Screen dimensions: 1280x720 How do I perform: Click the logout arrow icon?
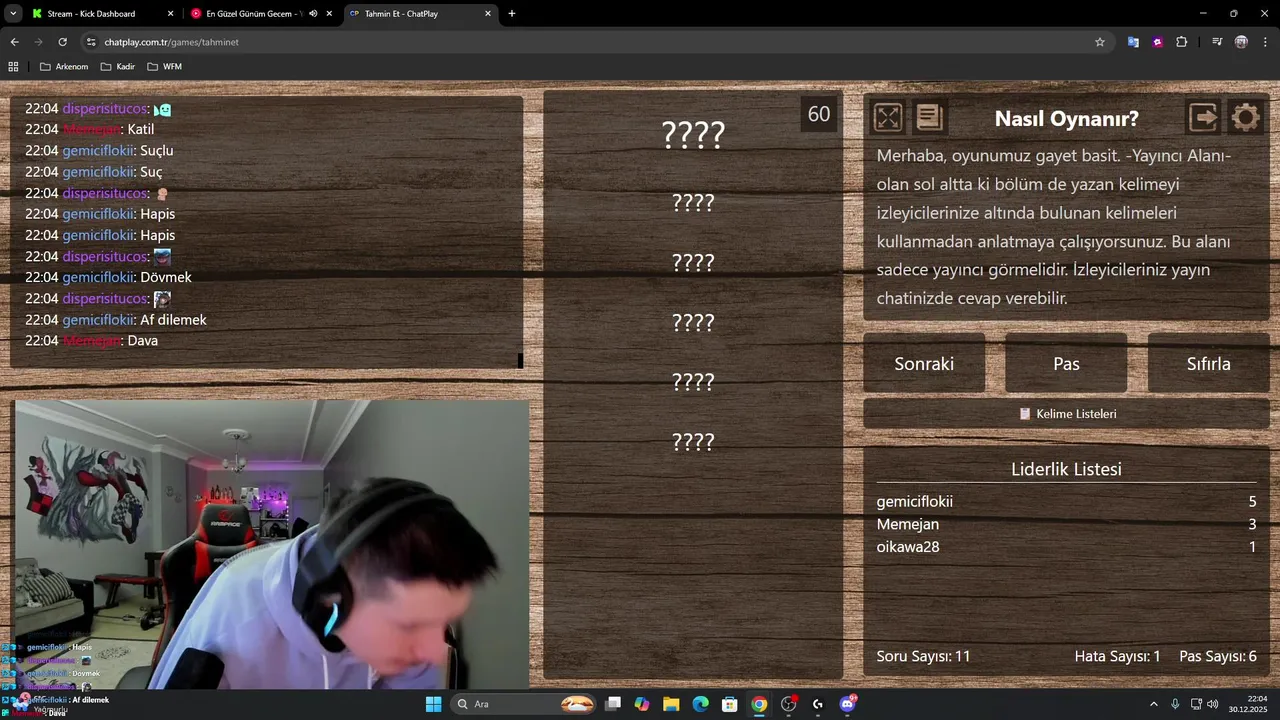pyautogui.click(x=1203, y=118)
